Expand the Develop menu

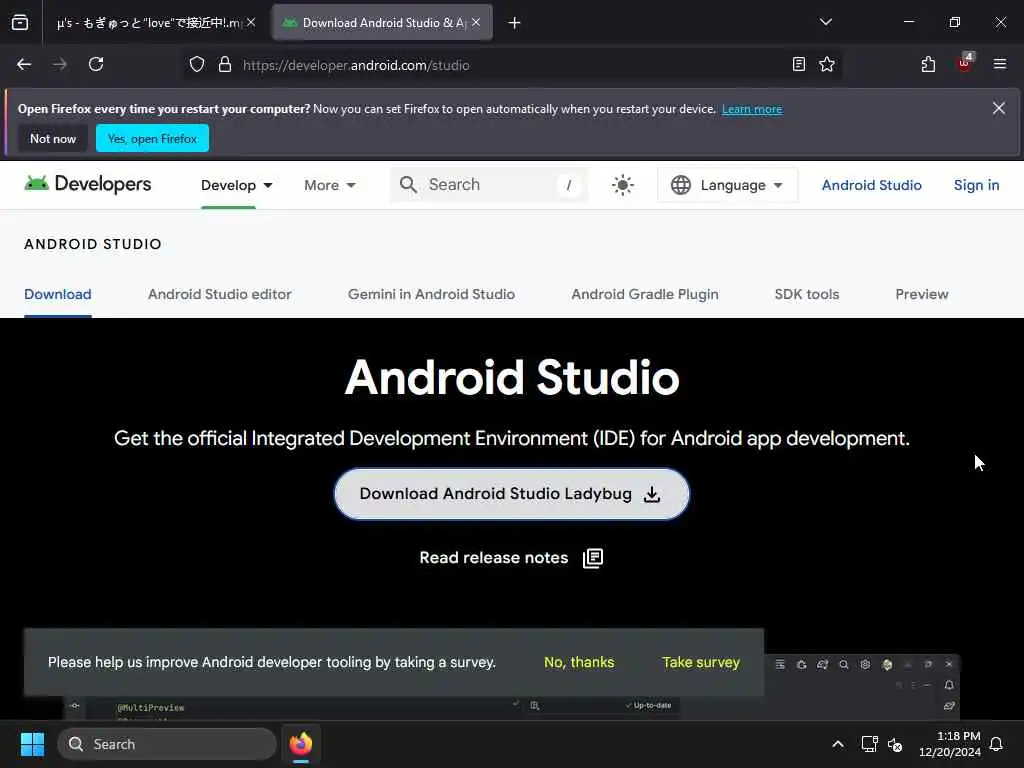pos(236,185)
